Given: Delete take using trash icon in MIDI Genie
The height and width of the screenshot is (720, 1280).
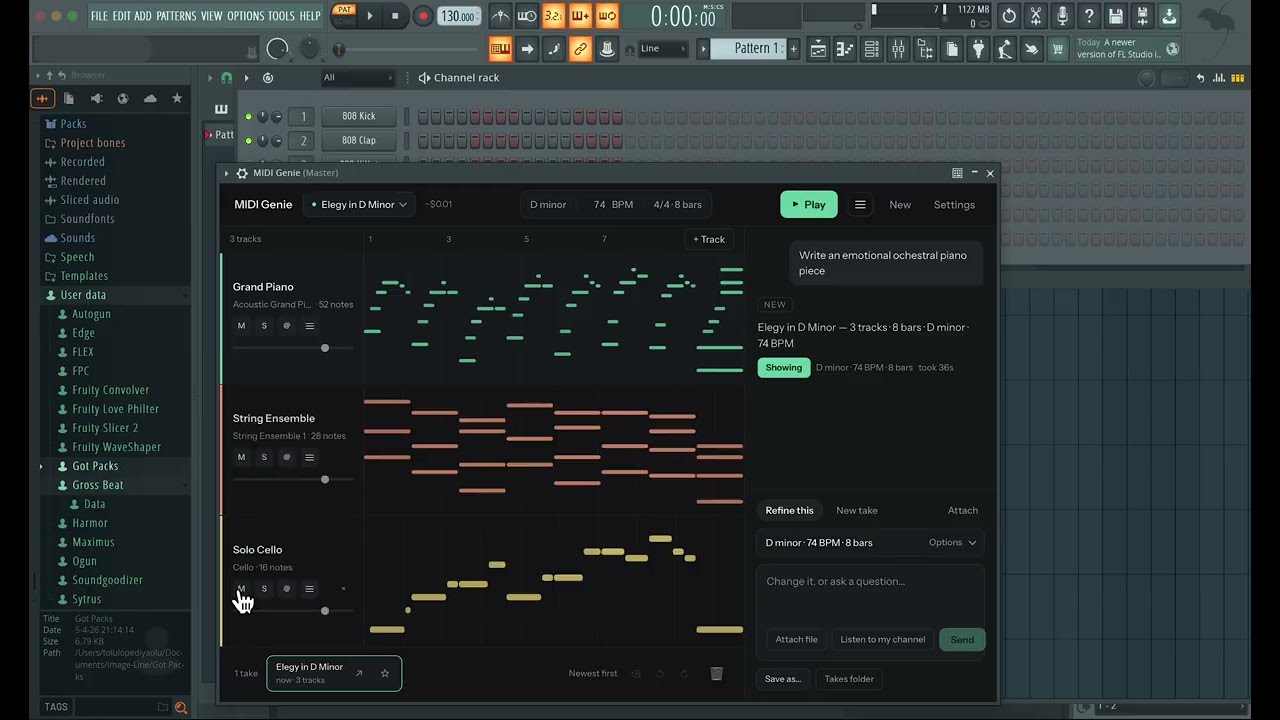Looking at the screenshot, I should (x=716, y=674).
